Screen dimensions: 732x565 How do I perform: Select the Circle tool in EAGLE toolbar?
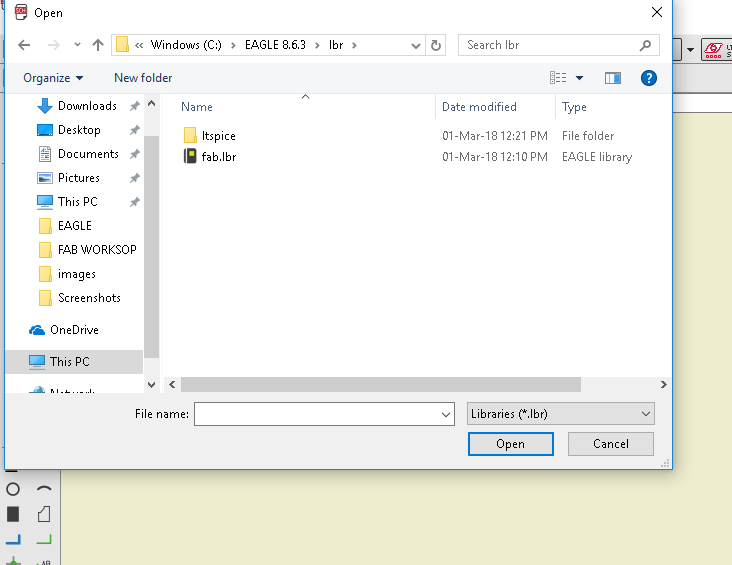(13, 489)
